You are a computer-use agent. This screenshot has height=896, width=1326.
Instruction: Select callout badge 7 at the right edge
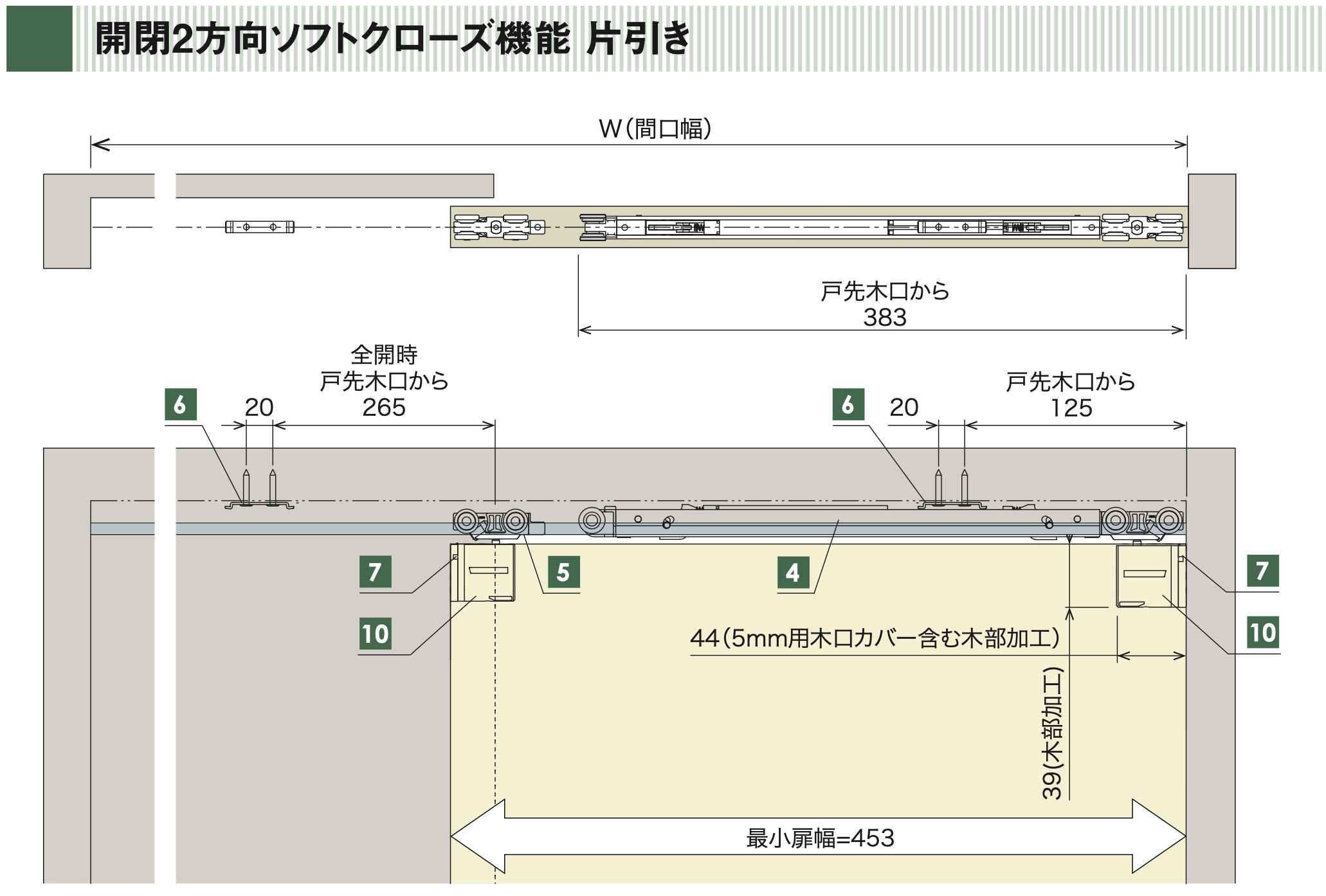pos(1262,571)
